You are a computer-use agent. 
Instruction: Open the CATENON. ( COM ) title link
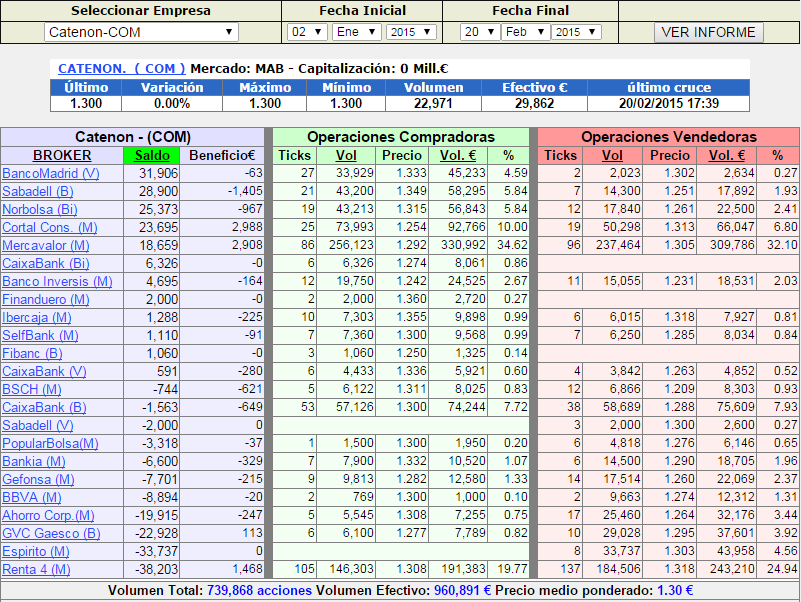coord(122,68)
